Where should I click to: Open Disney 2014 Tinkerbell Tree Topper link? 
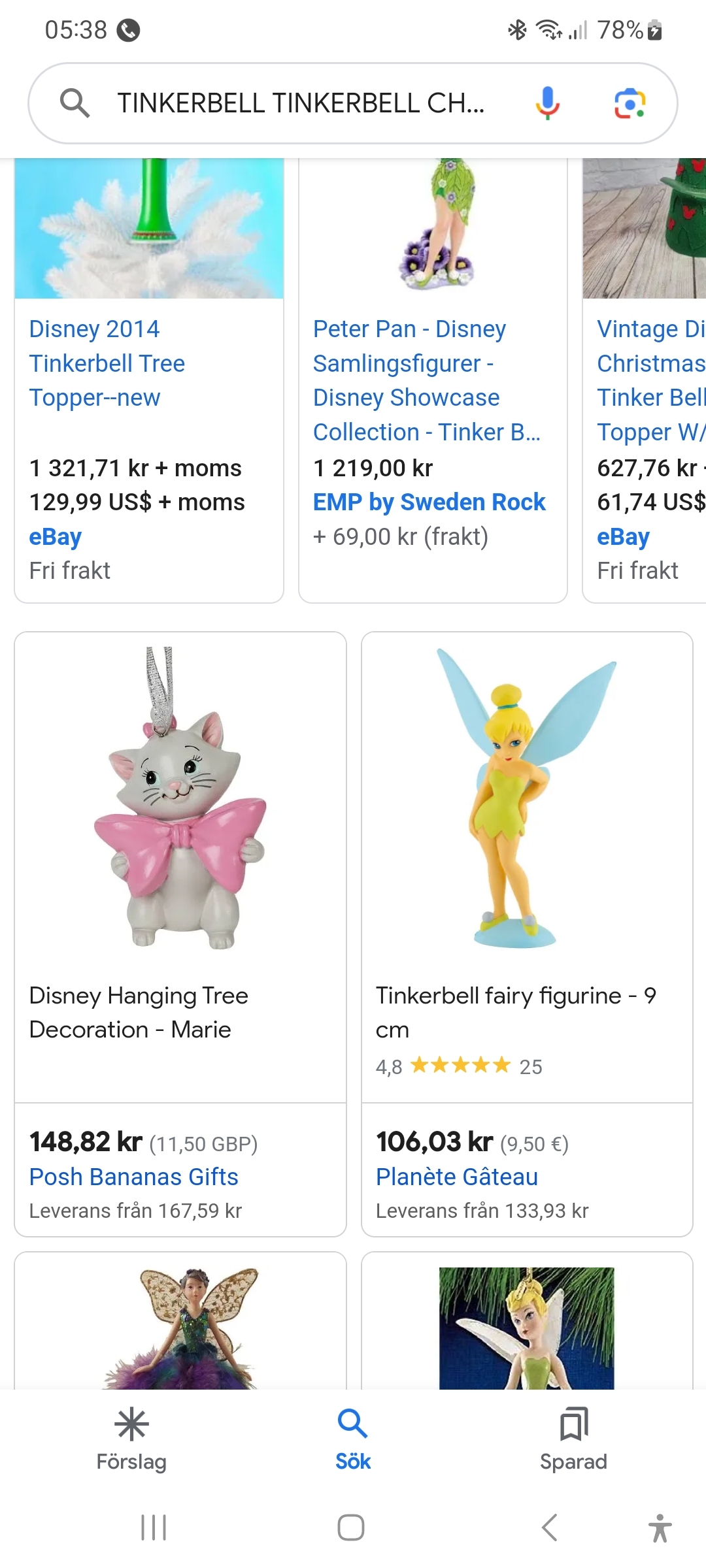(x=107, y=363)
